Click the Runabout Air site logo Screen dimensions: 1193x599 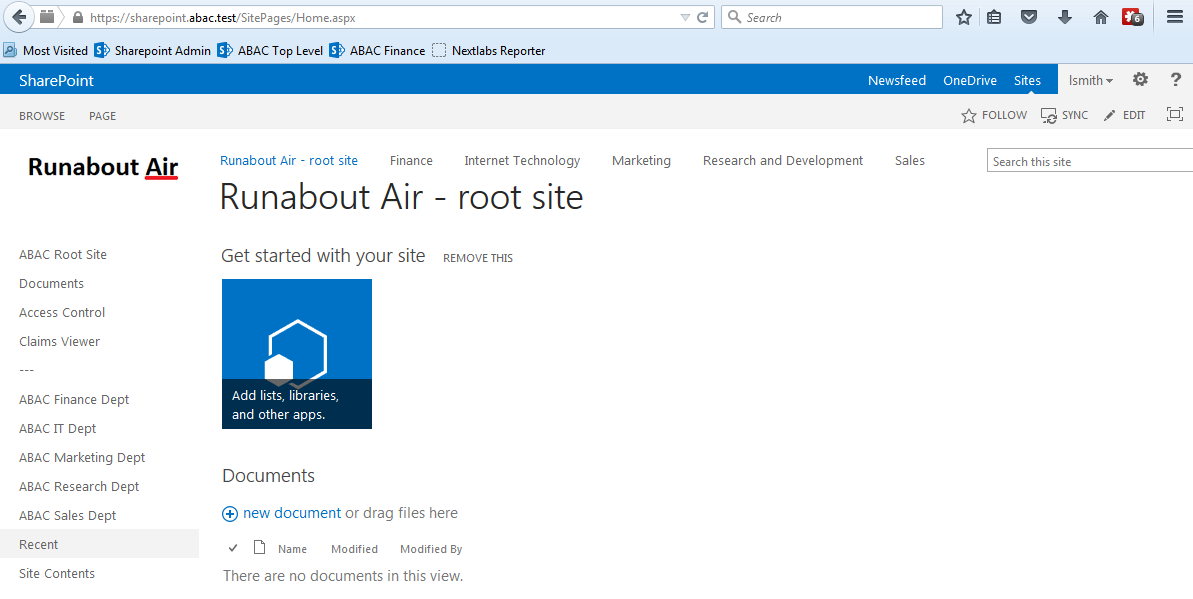pyautogui.click(x=103, y=167)
